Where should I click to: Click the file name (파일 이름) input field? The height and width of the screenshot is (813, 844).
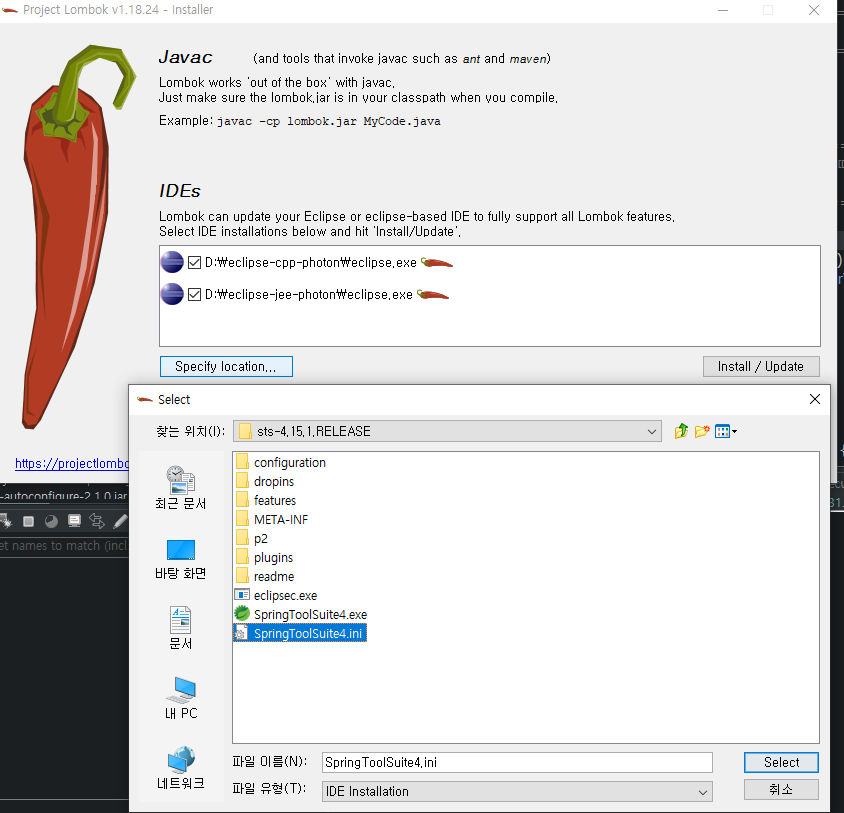pos(517,762)
